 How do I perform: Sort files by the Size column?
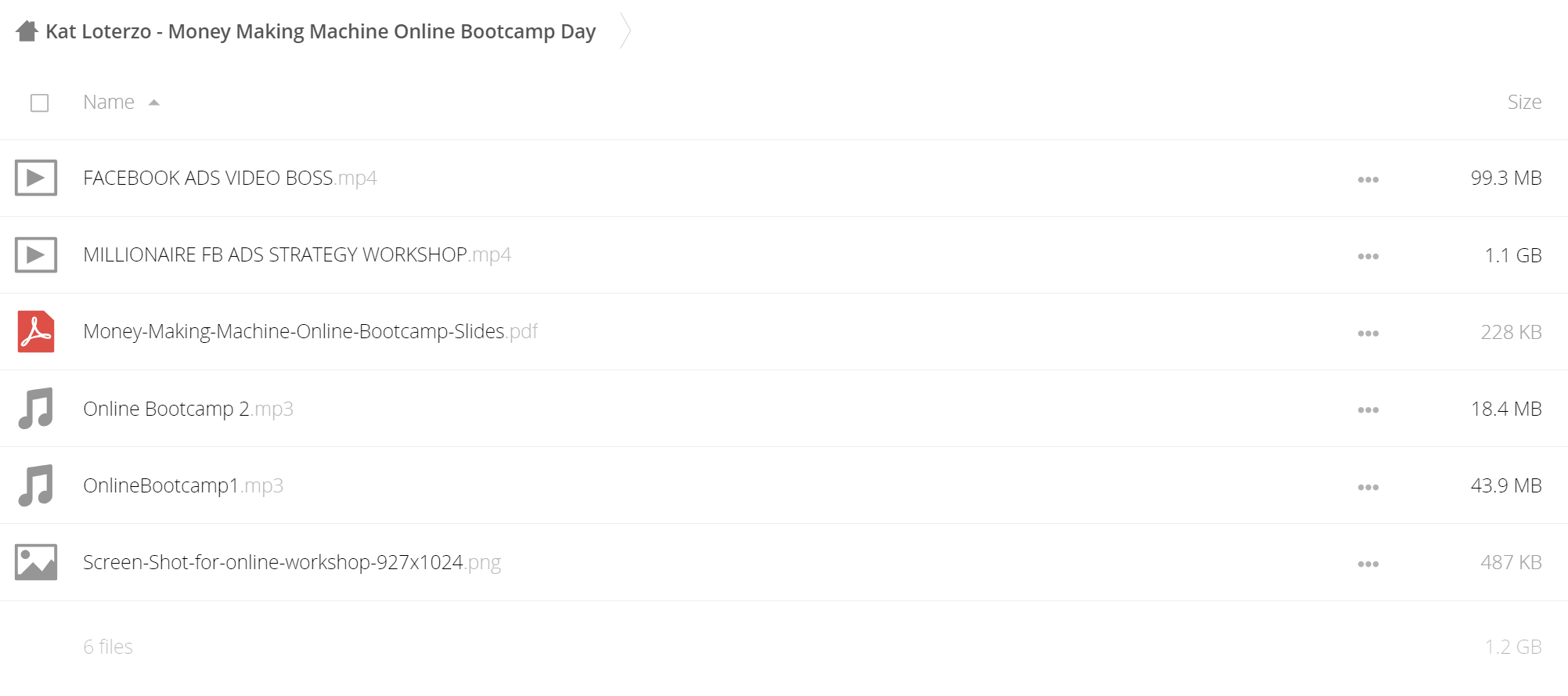point(1524,102)
